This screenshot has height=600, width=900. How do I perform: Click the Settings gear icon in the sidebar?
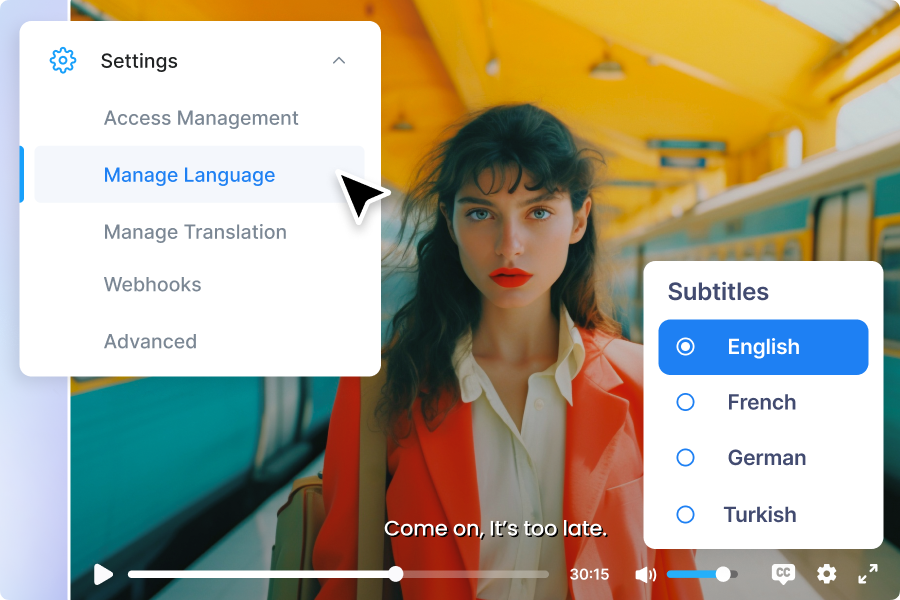[x=63, y=60]
